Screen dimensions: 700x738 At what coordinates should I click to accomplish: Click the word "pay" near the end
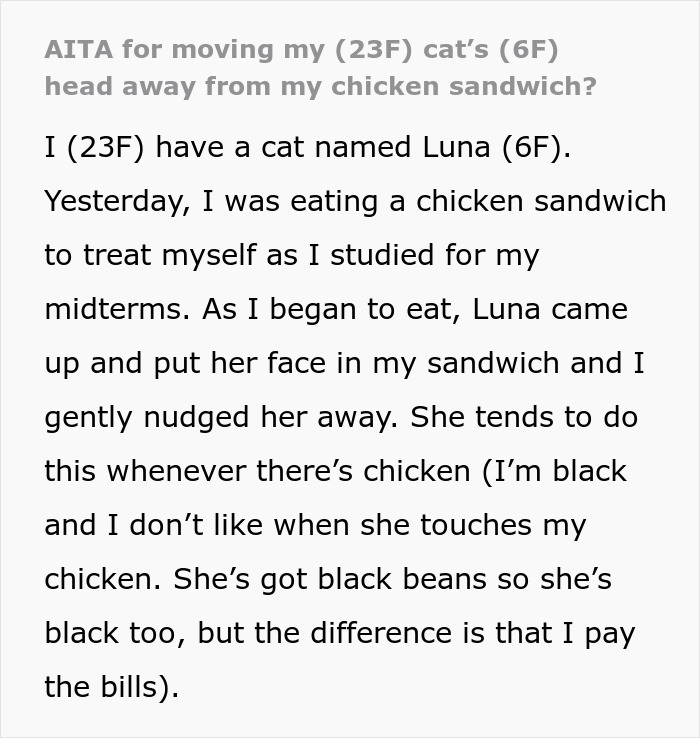click(x=610, y=634)
